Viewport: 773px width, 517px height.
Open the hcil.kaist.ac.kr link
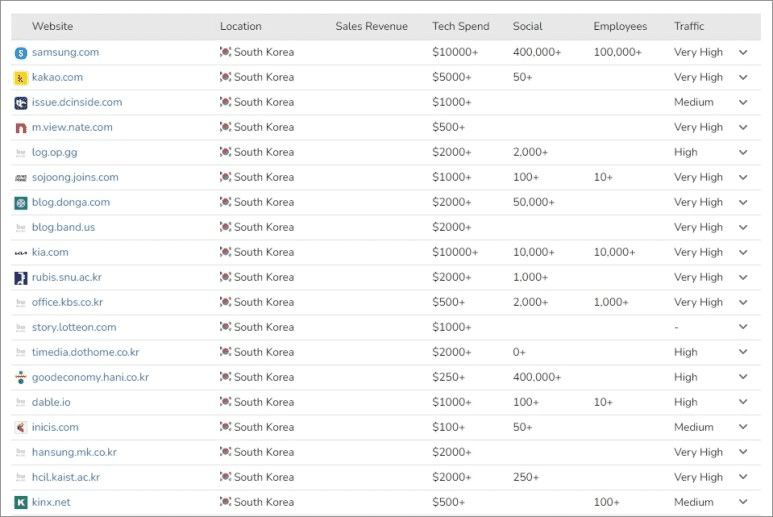(x=66, y=477)
